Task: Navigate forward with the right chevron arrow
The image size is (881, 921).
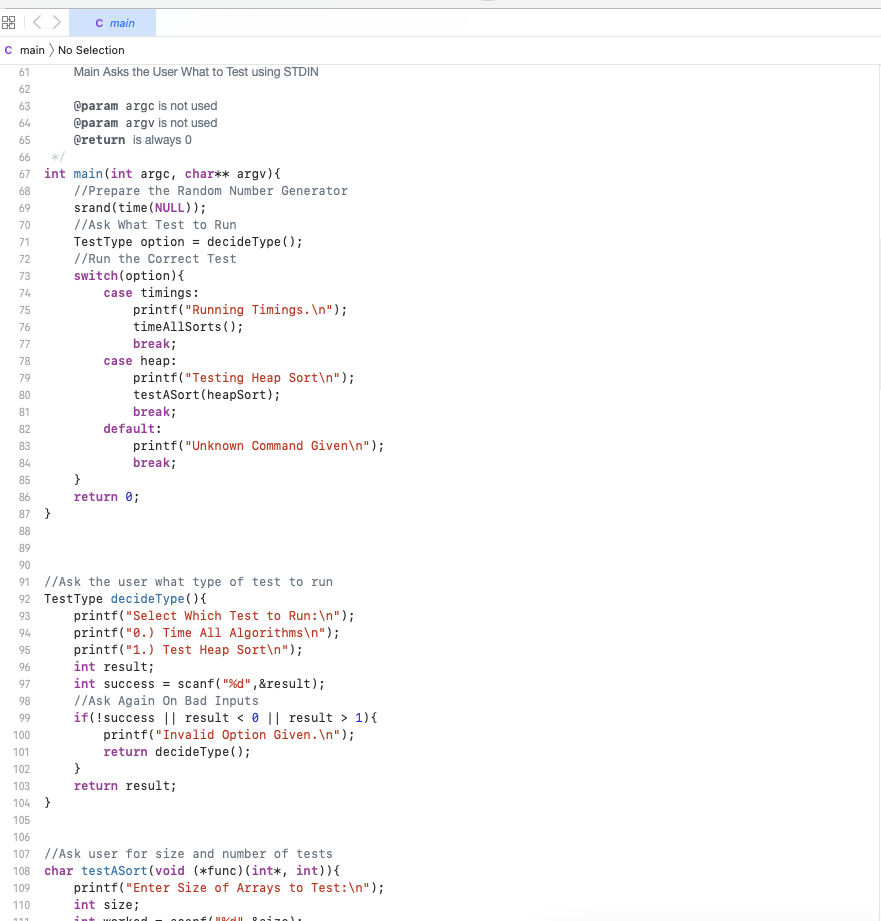Action: pyautogui.click(x=57, y=23)
